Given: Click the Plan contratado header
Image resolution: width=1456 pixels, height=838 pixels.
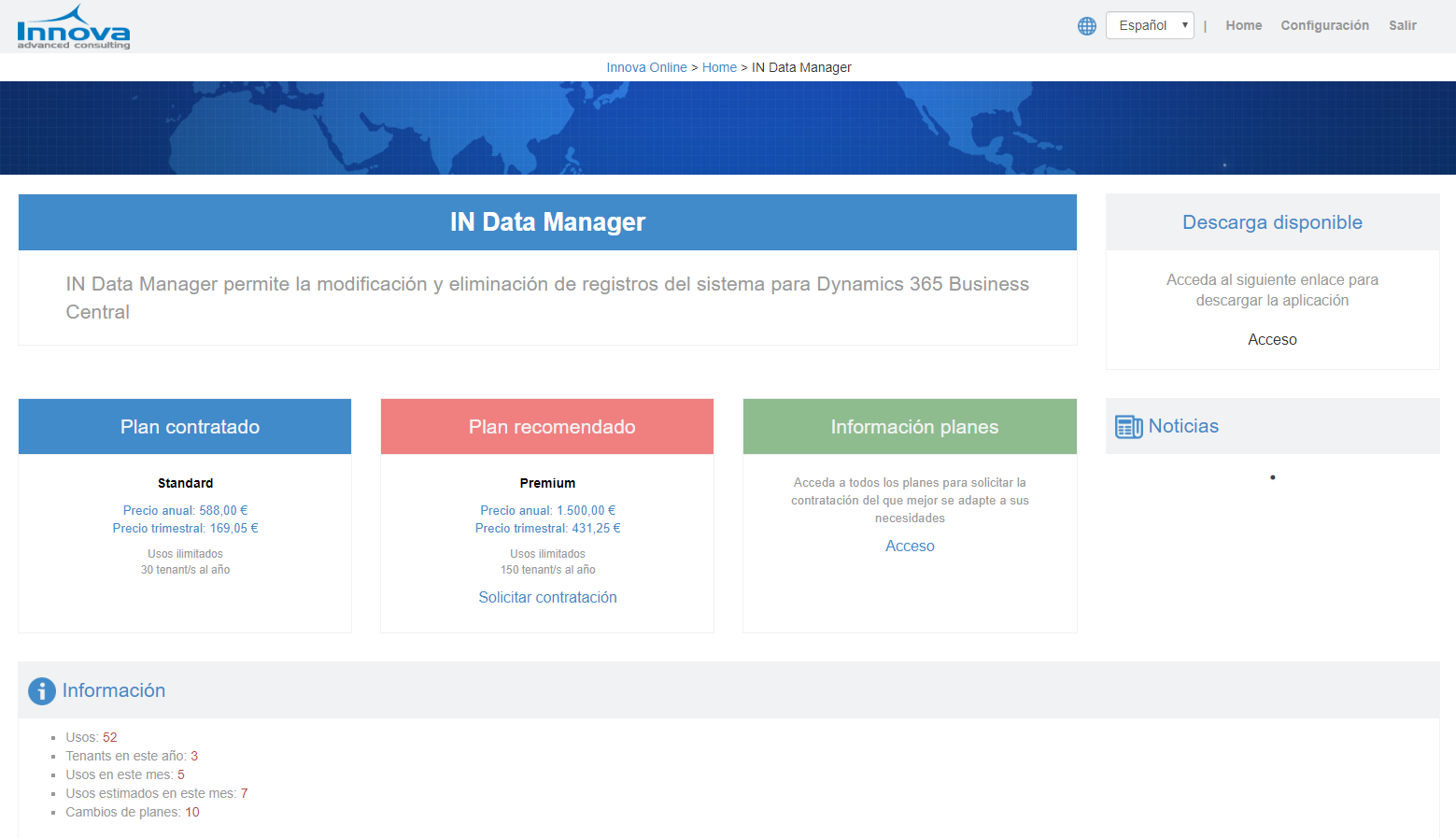Looking at the screenshot, I should 185,427.
